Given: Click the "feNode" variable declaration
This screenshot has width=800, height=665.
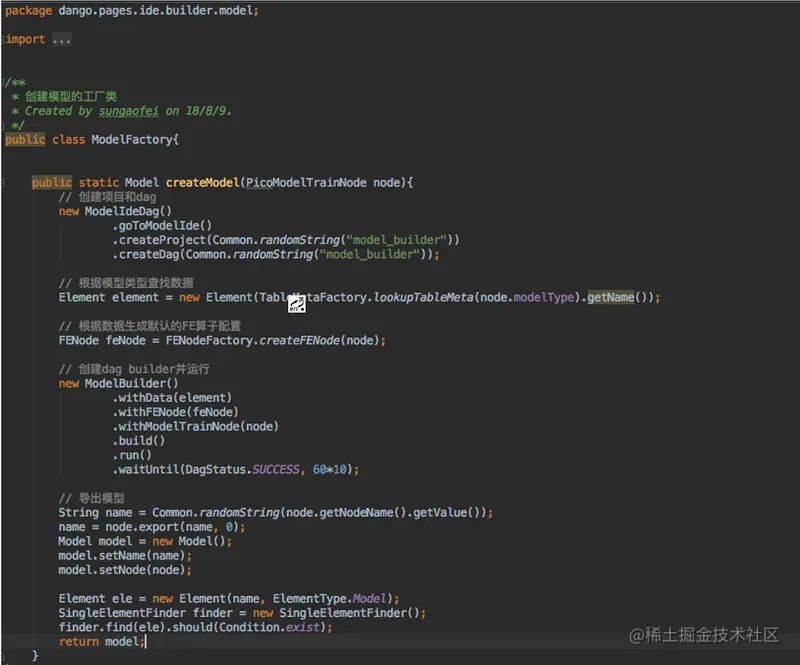Looking at the screenshot, I should tap(126, 340).
